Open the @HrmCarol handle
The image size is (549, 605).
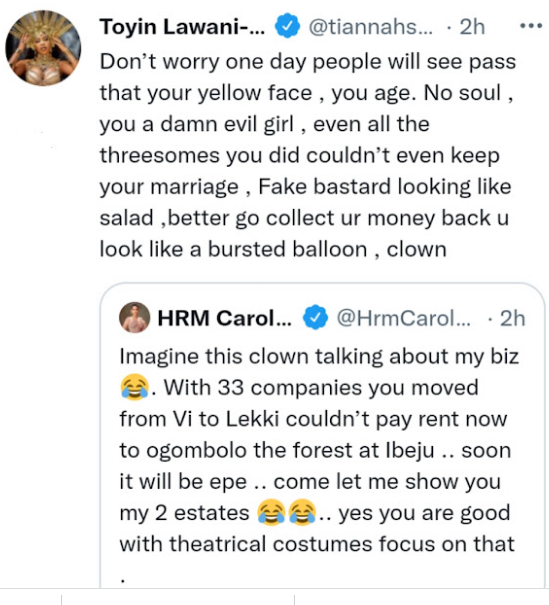tap(403, 318)
